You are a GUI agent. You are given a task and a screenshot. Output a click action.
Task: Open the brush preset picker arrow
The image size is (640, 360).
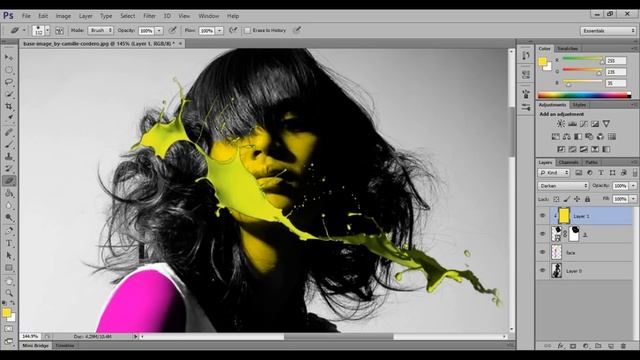tap(47, 31)
